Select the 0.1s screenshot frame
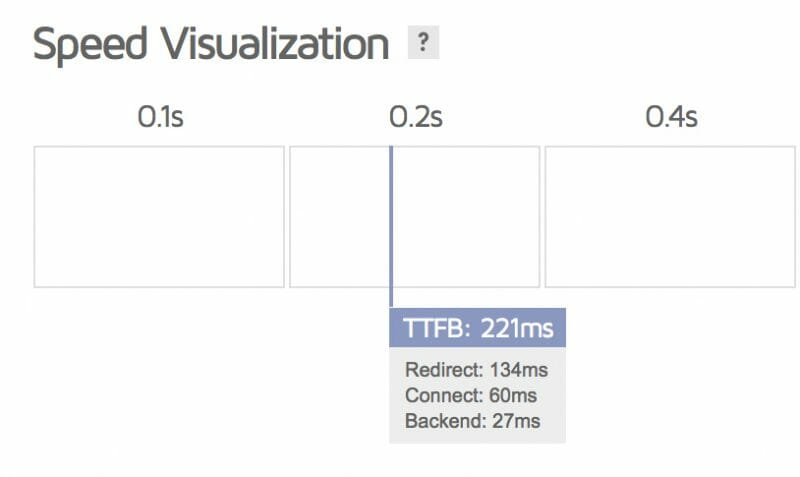Screen dimensions: 800x477 [x=159, y=217]
